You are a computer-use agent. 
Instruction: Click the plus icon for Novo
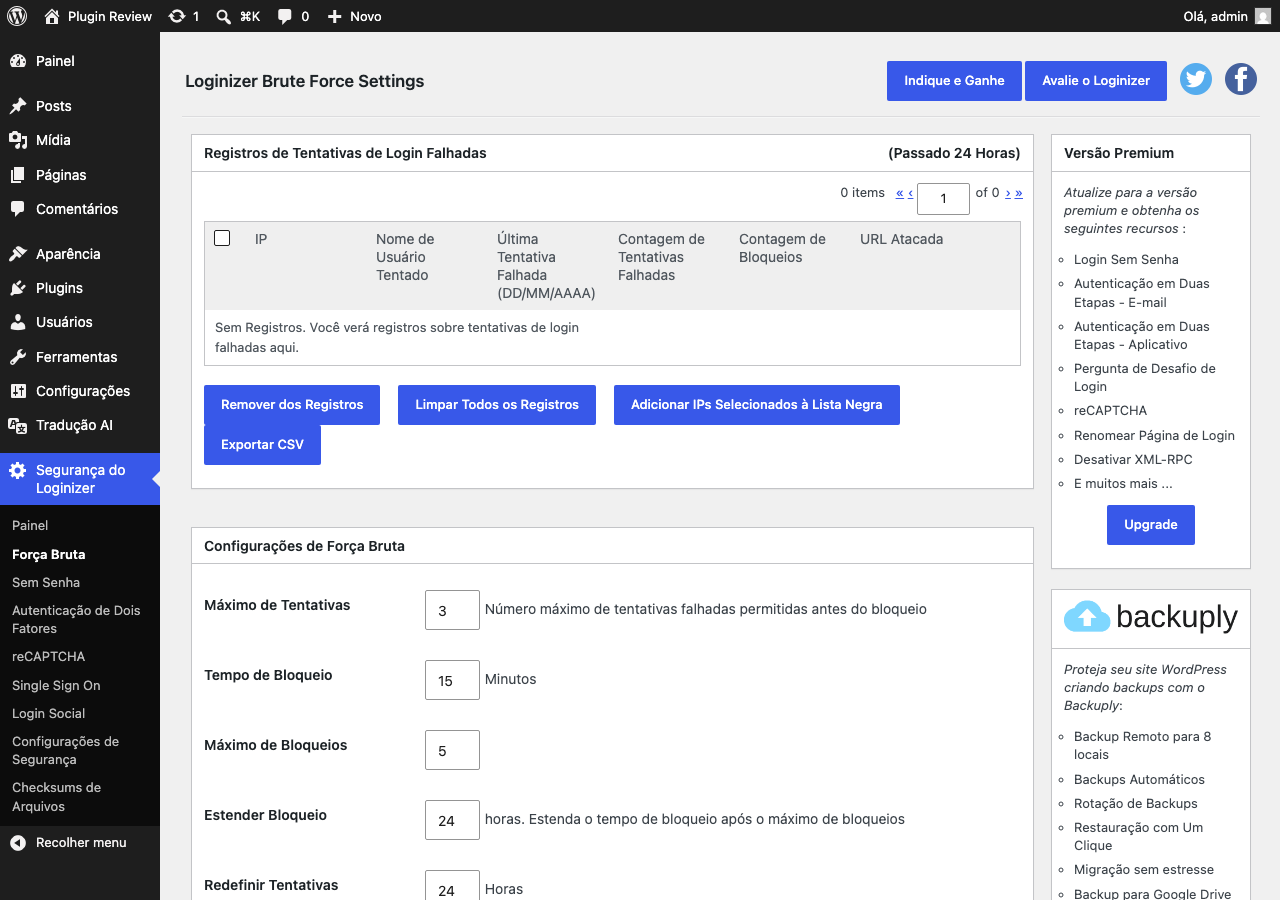pos(335,16)
